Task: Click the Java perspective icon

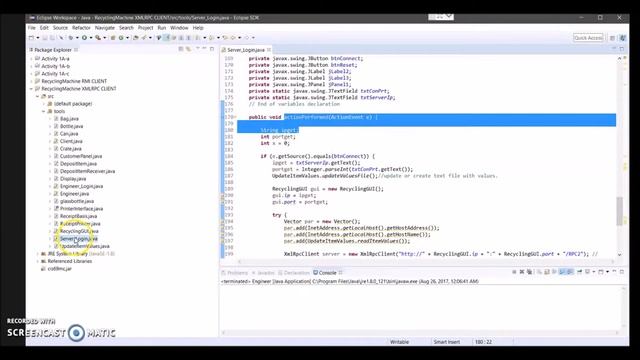Action: click(x=622, y=38)
